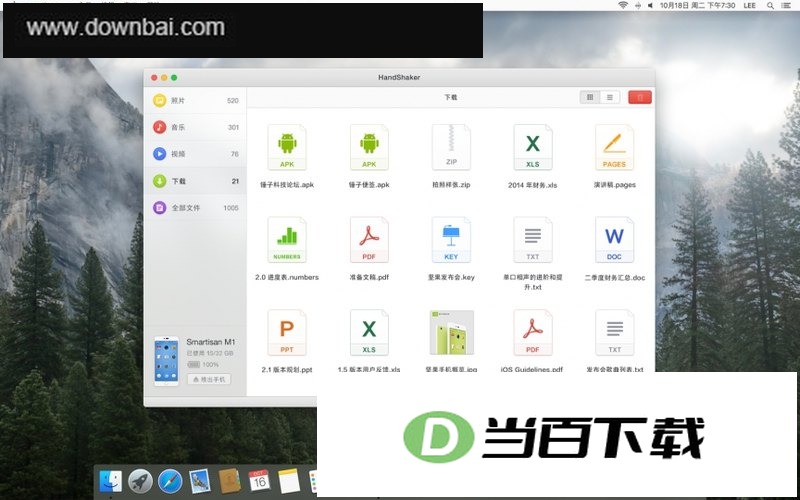Open Contacts from the Dock
The image size is (800, 500).
229,481
